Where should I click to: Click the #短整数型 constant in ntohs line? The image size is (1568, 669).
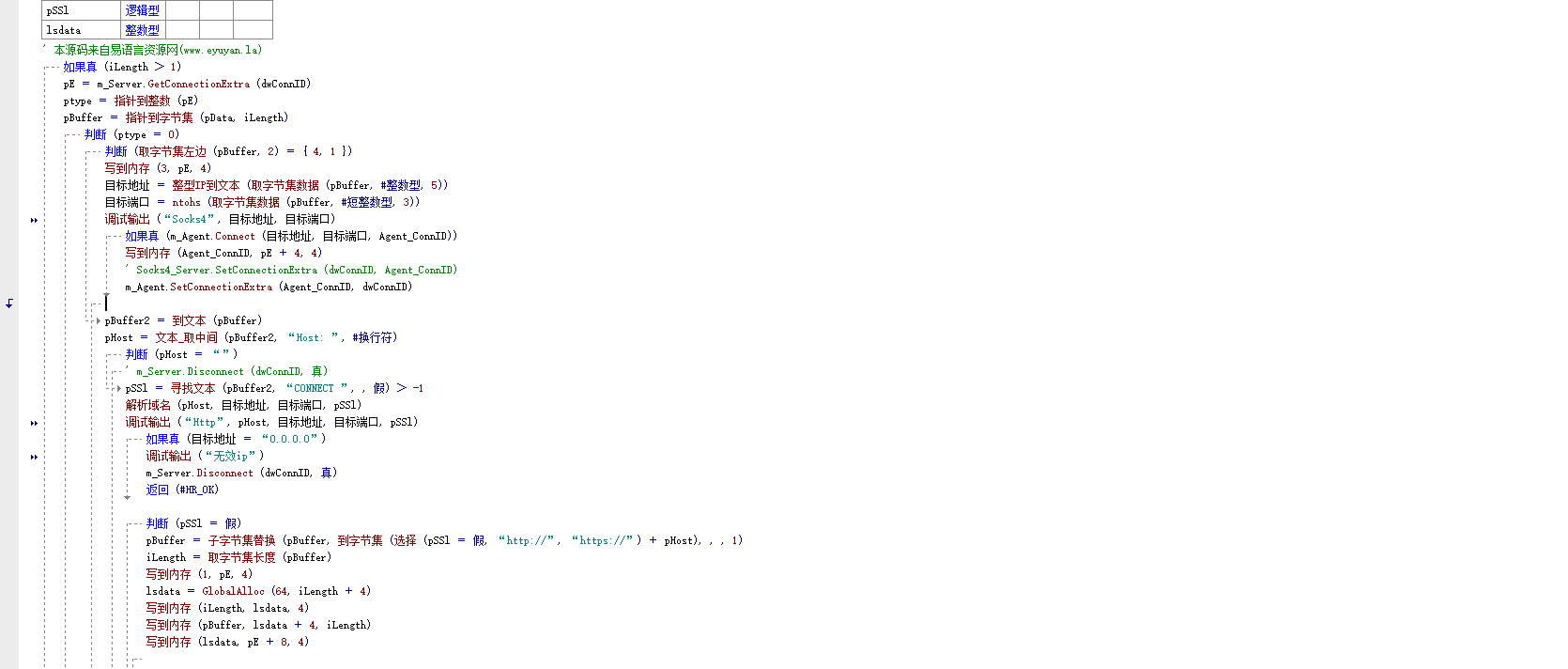click(x=366, y=202)
